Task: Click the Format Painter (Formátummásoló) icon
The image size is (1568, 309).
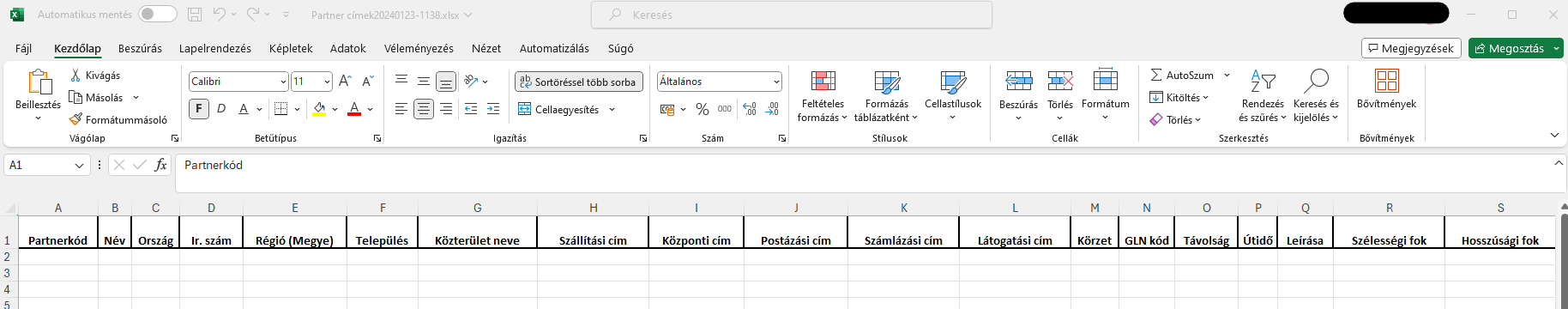Action: (x=75, y=119)
